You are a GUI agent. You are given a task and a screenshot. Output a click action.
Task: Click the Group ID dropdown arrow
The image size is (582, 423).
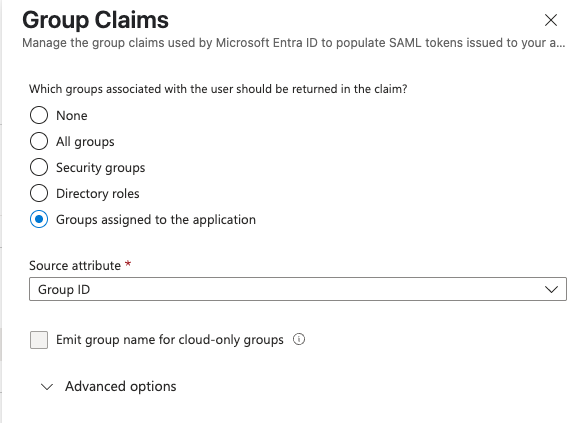(x=551, y=289)
